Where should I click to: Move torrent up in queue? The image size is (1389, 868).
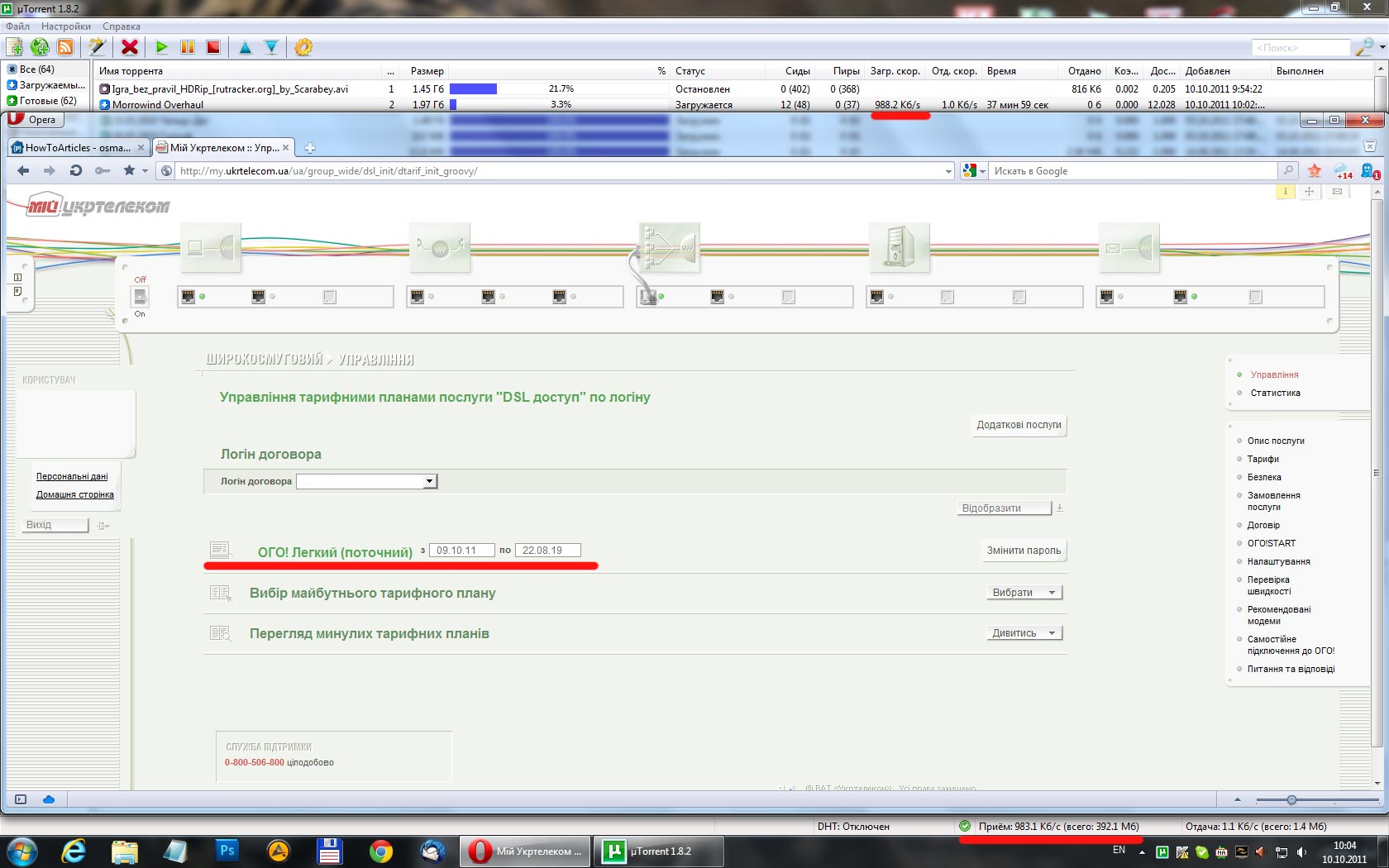(x=246, y=47)
